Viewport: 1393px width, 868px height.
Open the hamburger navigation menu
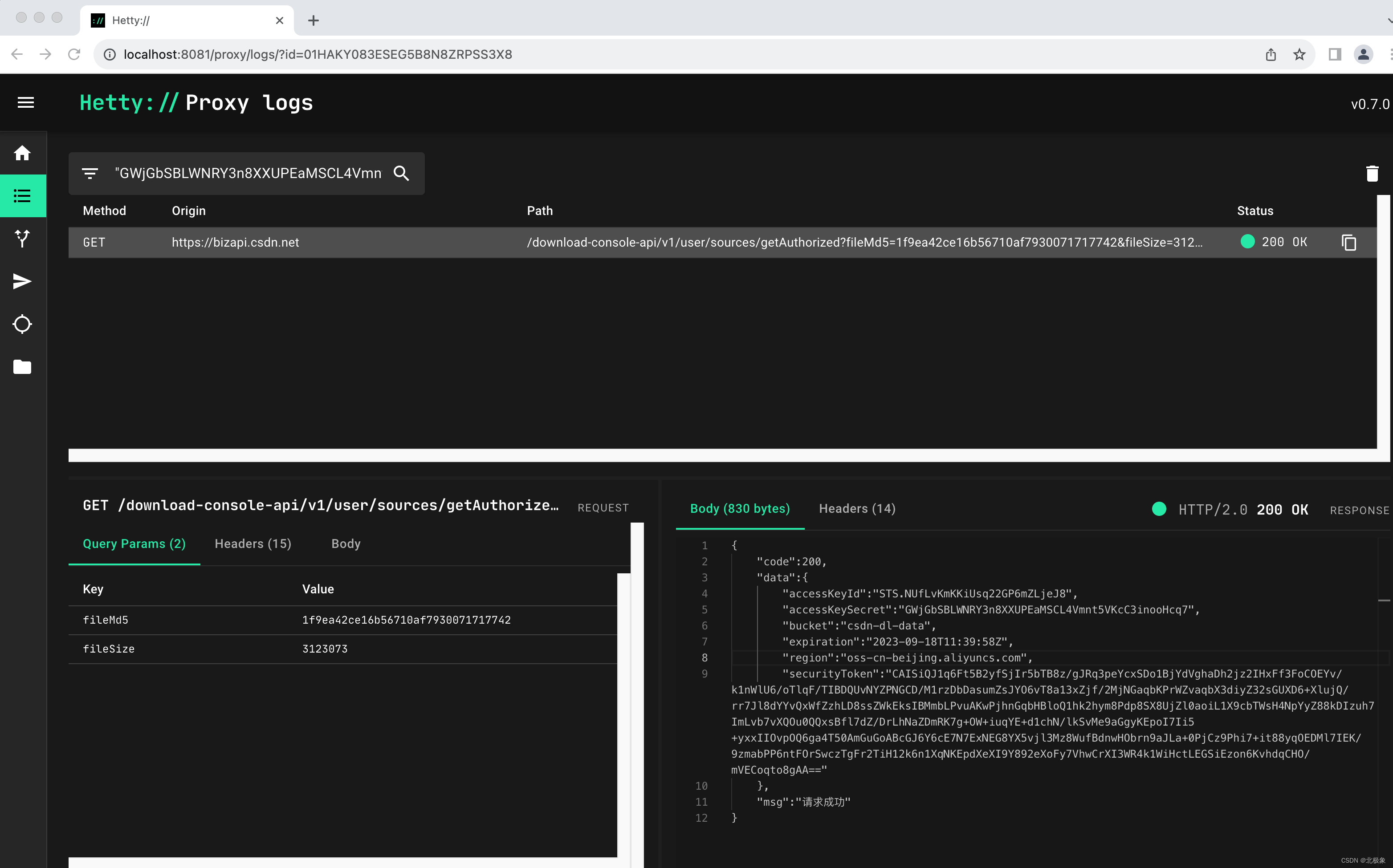tap(26, 103)
